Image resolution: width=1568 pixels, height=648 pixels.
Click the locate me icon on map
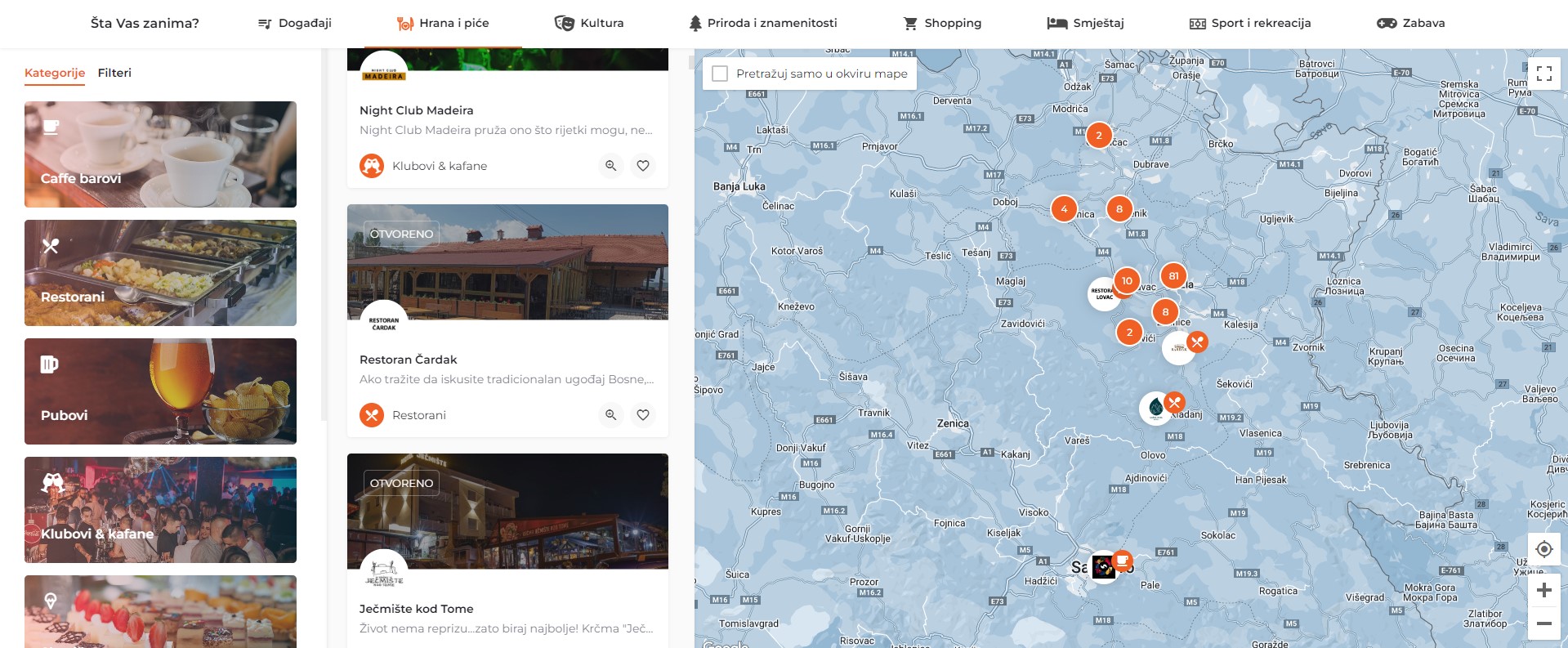tap(1543, 549)
